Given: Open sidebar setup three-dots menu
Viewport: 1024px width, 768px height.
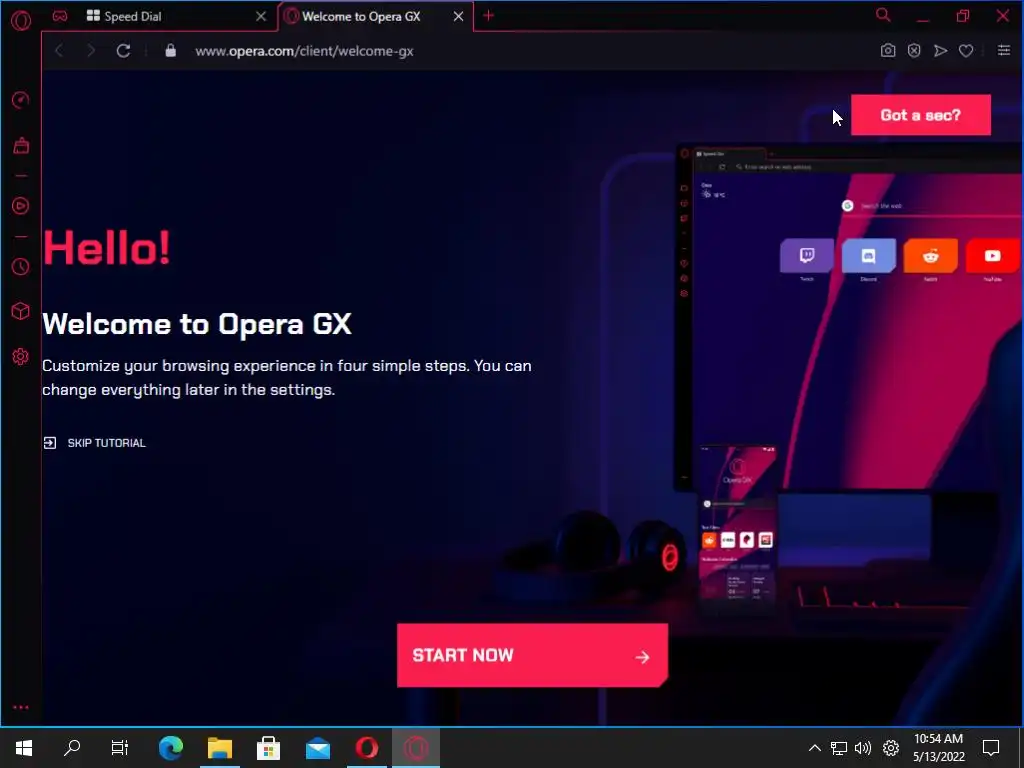Looking at the screenshot, I should click(21, 707).
